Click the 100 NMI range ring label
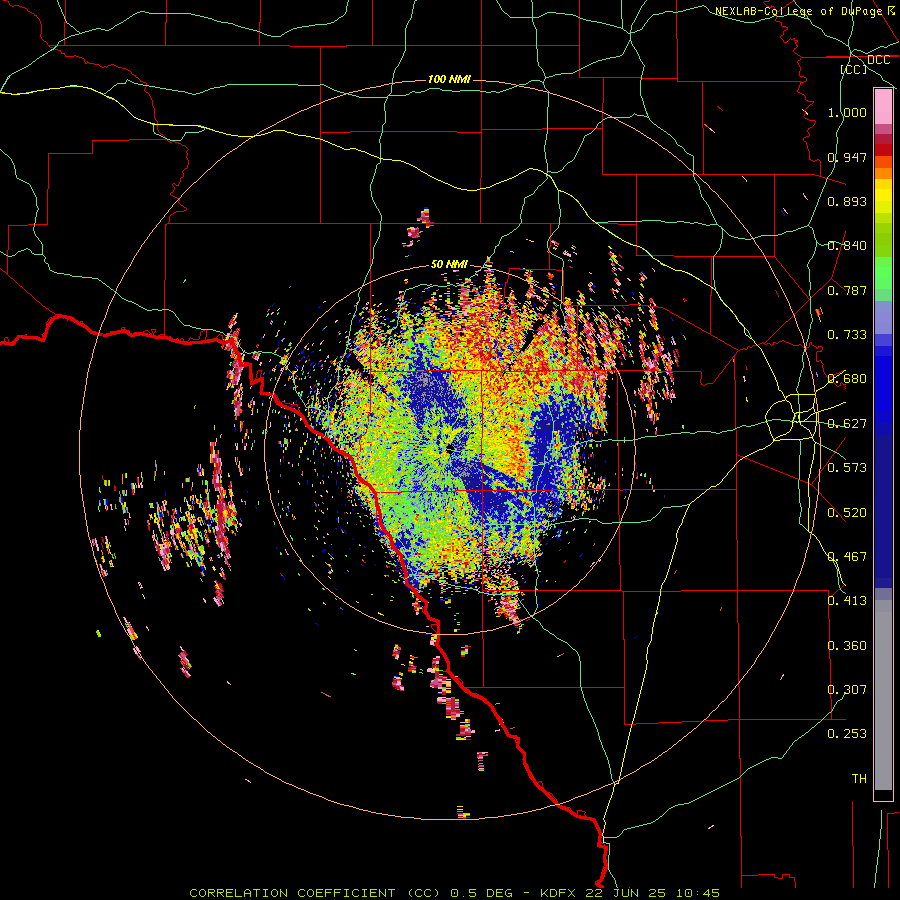Screen dimensions: 900x900 point(449,79)
